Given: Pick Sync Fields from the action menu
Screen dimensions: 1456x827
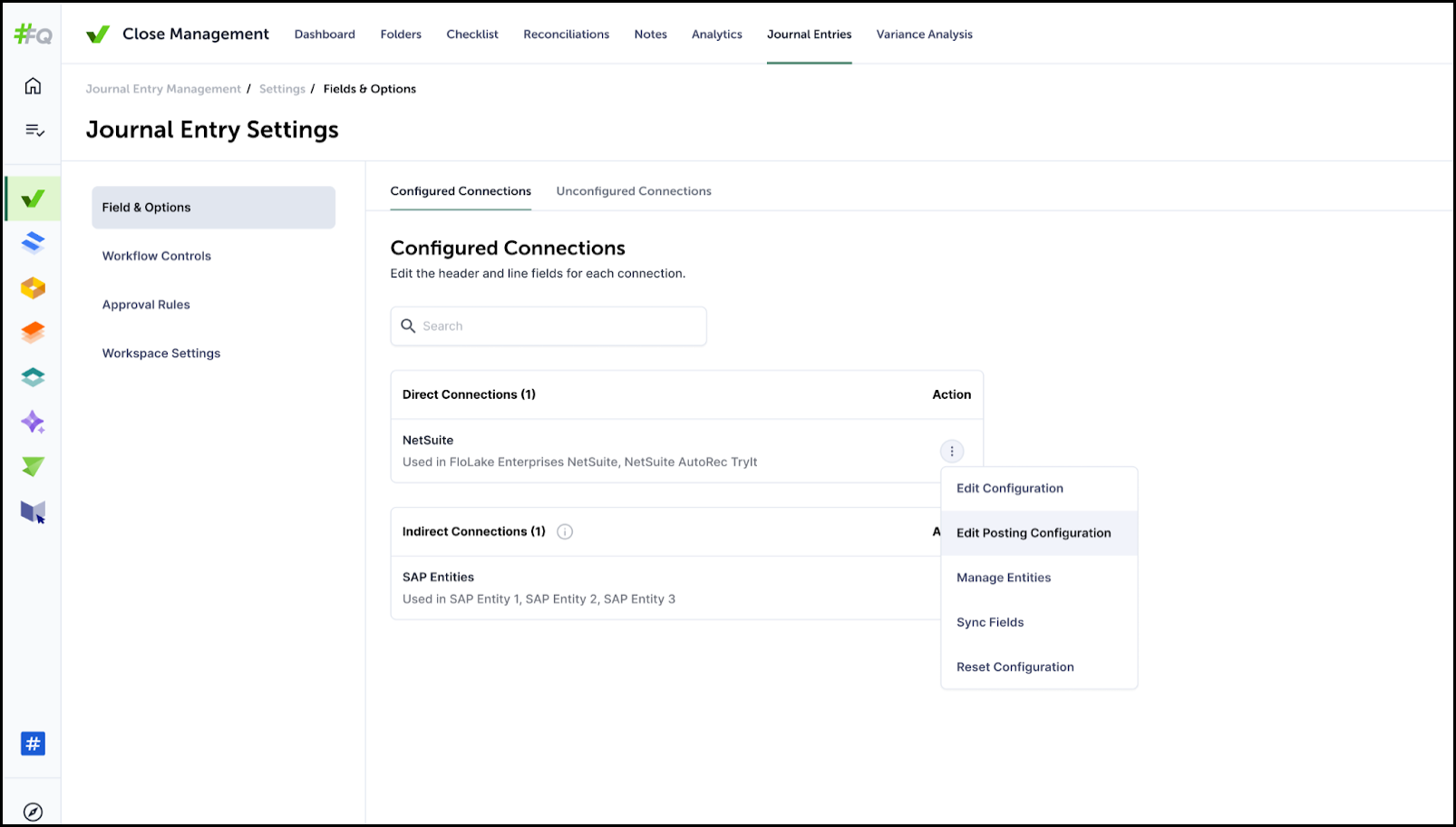Looking at the screenshot, I should pyautogui.click(x=989, y=622).
